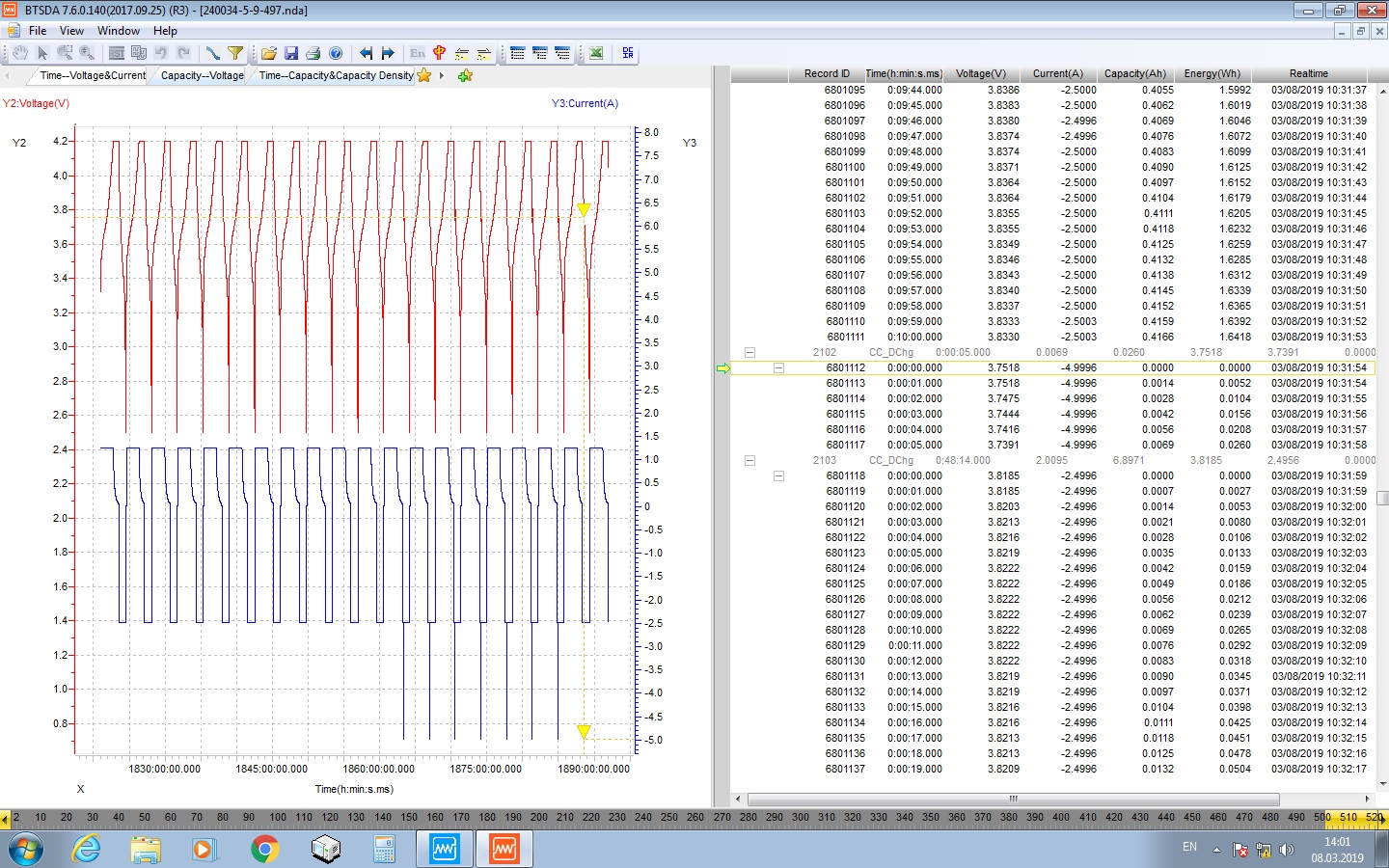Click the save floppy disk icon

pos(290,53)
